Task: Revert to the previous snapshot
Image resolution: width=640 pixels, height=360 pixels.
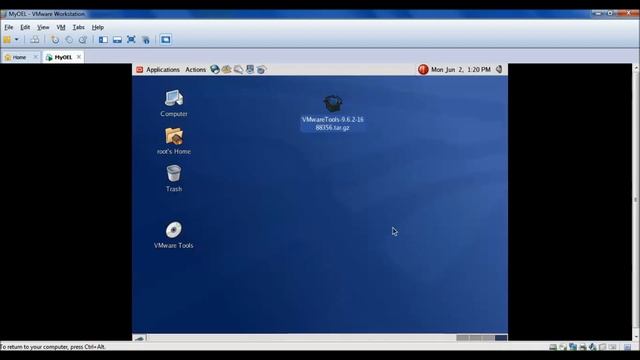Action: pos(69,40)
